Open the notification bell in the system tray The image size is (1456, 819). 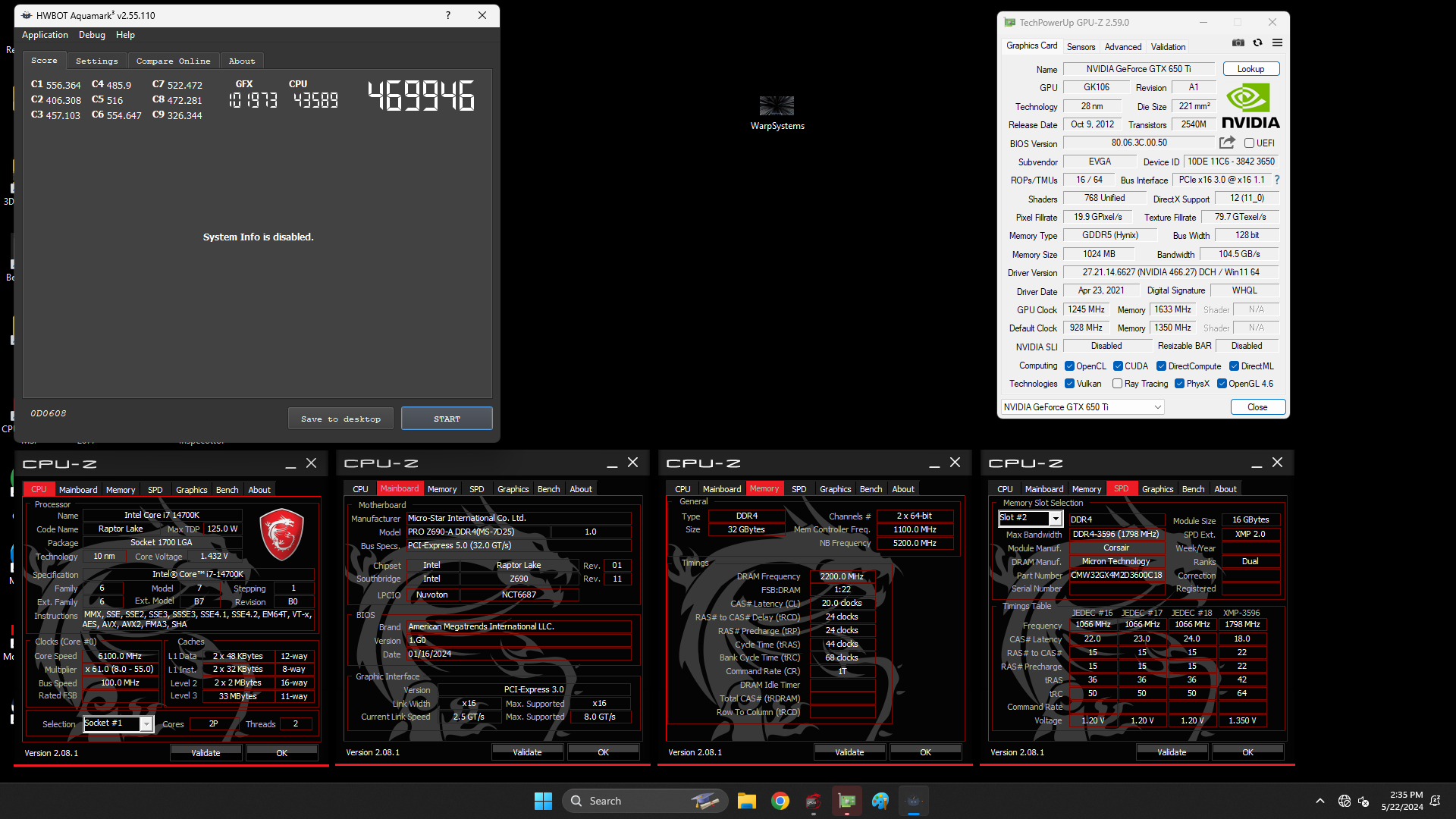[1436, 801]
